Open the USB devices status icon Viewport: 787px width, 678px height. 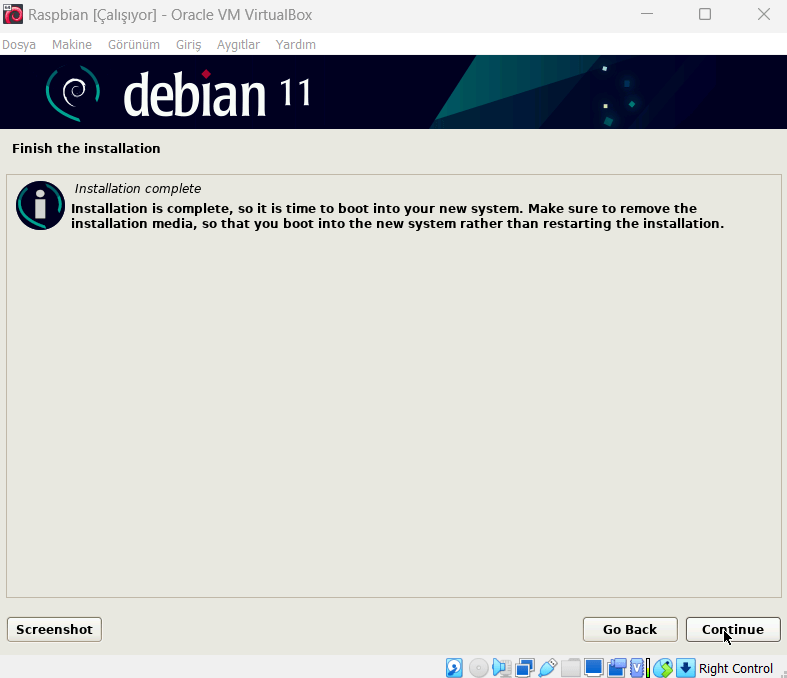pos(547,668)
